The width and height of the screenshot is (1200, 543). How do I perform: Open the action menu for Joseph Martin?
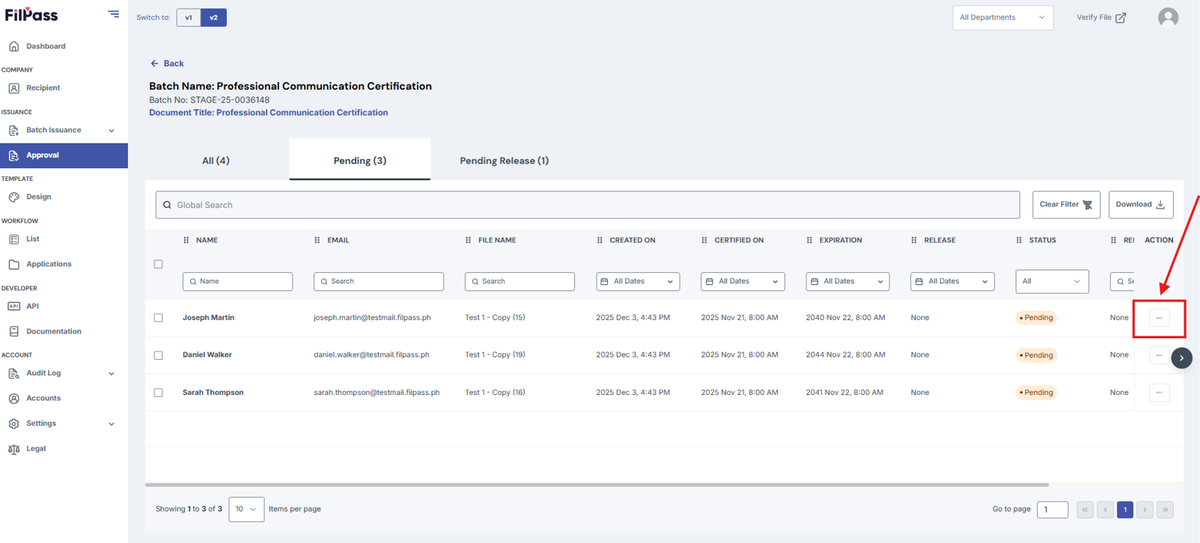pyautogui.click(x=1159, y=318)
